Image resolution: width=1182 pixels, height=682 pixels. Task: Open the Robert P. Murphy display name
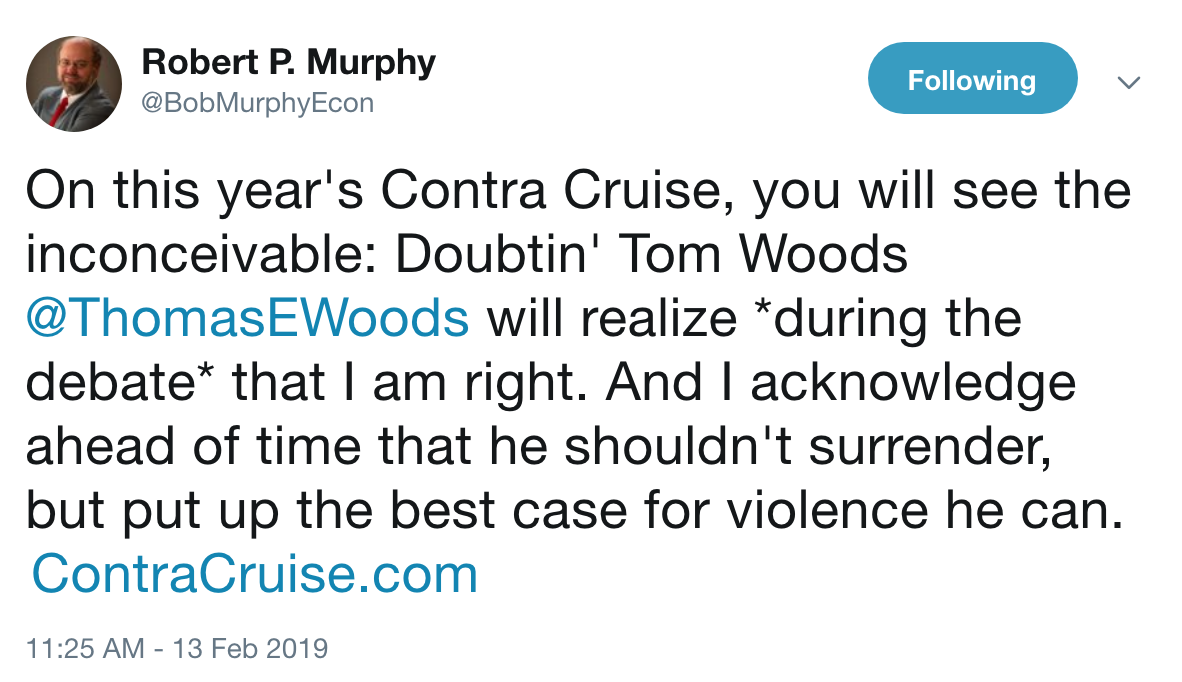[x=288, y=63]
